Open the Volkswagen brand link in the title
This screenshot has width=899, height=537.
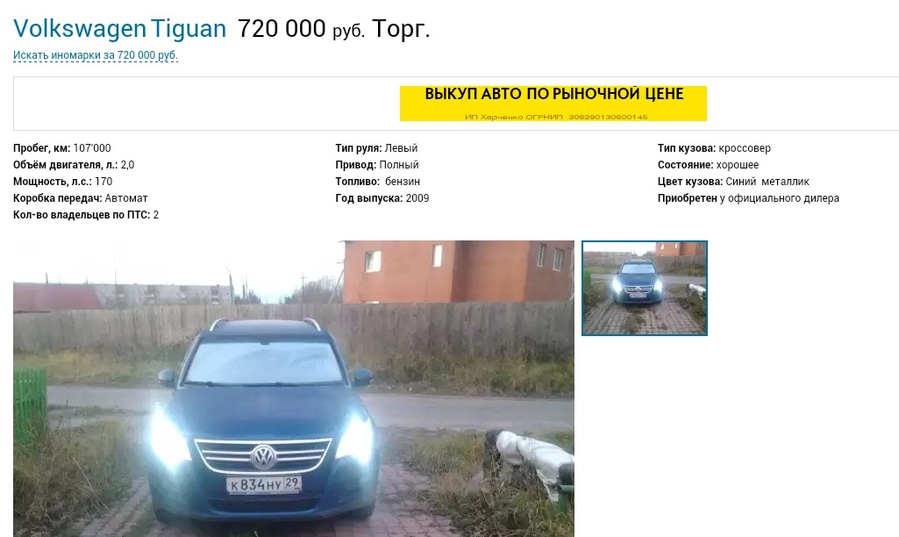click(80, 29)
